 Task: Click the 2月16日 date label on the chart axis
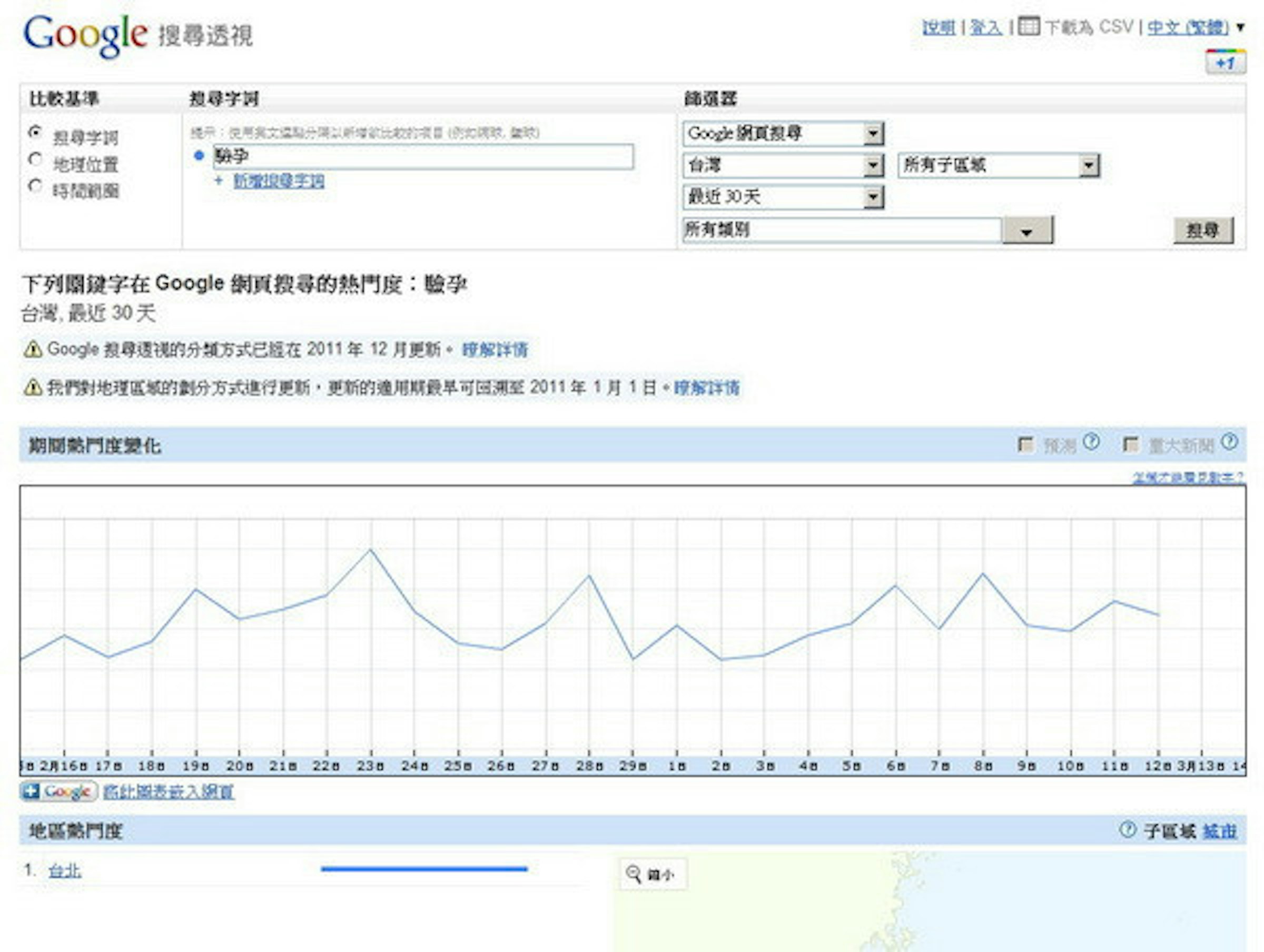(63, 766)
